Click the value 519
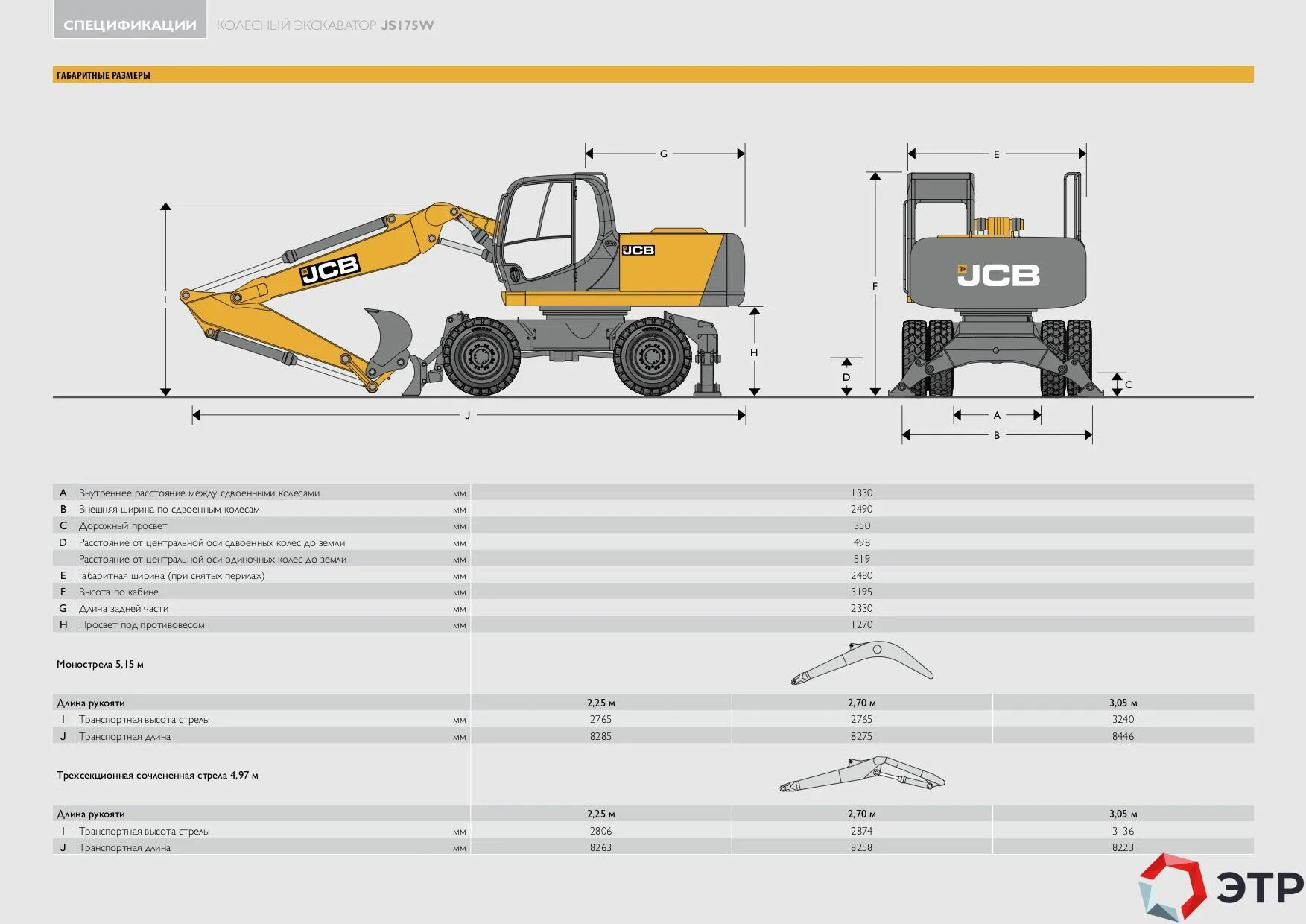Screen dimensions: 1306x924 (x=862, y=559)
